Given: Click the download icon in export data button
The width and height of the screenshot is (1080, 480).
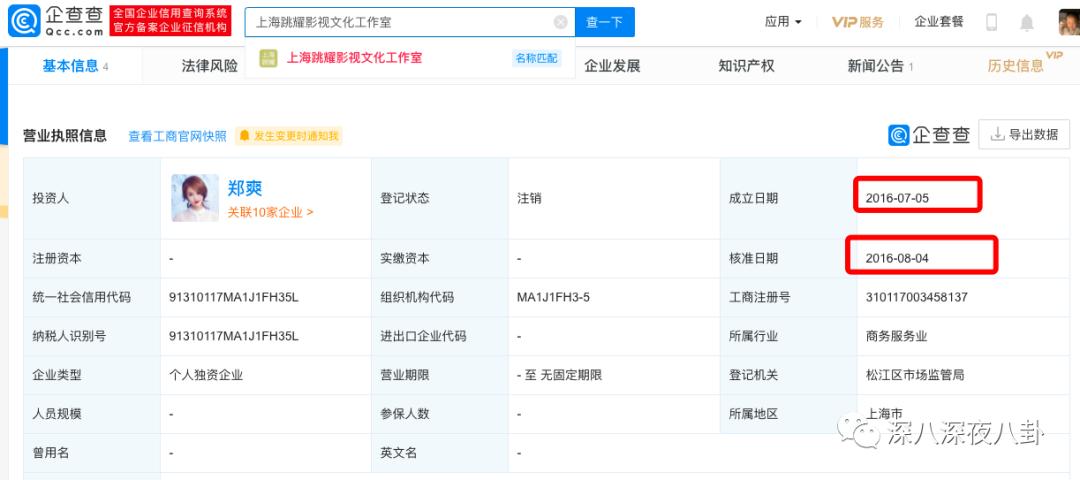Looking at the screenshot, I should click(x=997, y=134).
